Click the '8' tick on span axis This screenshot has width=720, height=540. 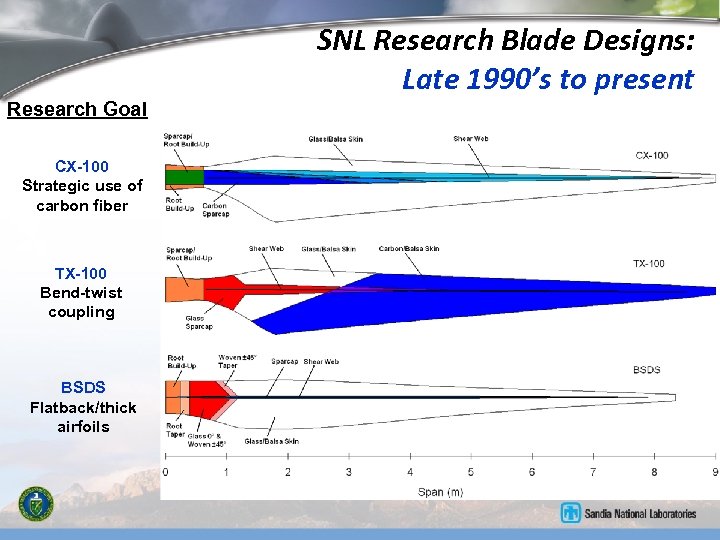[654, 472]
